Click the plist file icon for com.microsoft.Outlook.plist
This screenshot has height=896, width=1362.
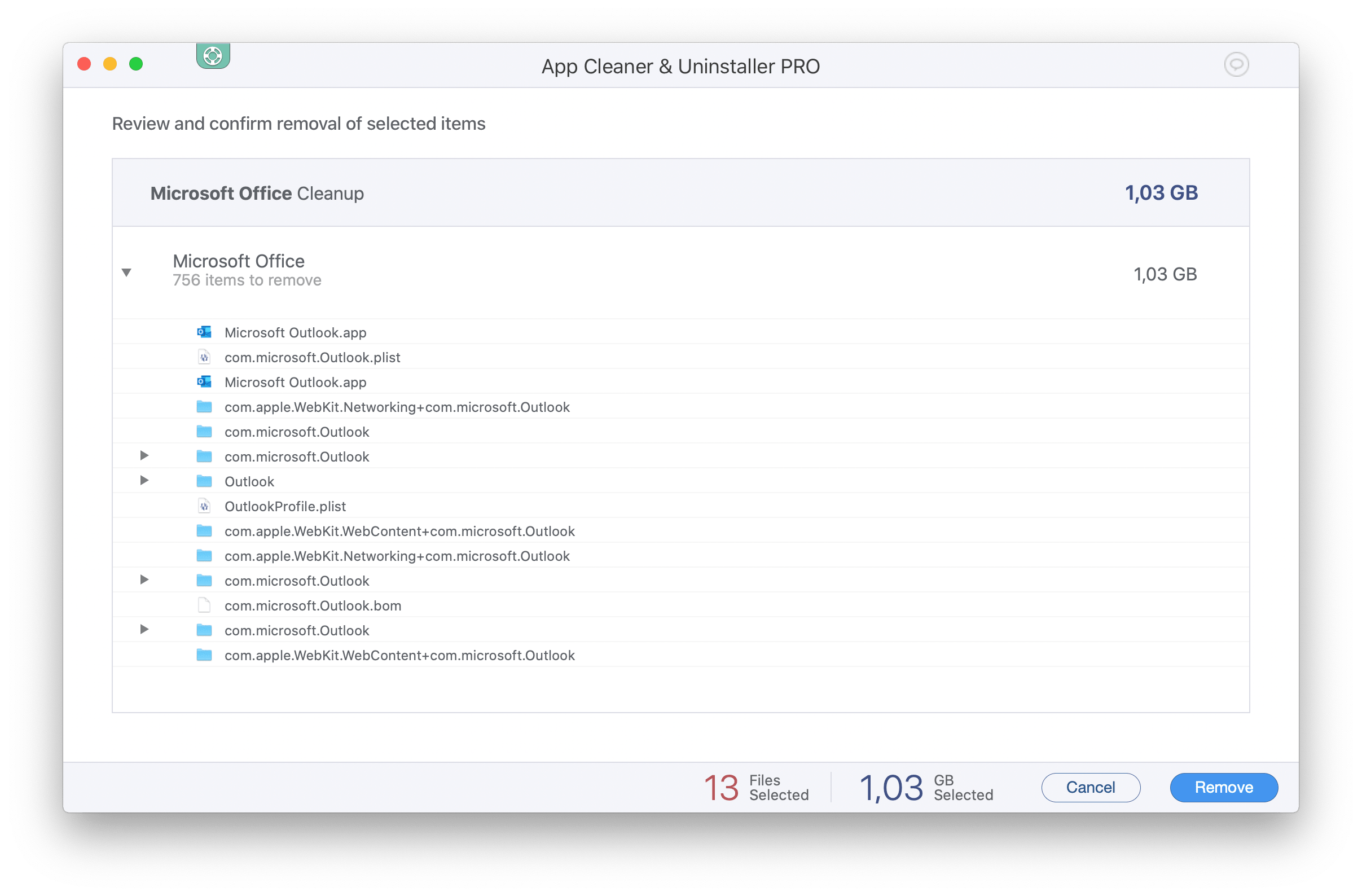click(204, 357)
